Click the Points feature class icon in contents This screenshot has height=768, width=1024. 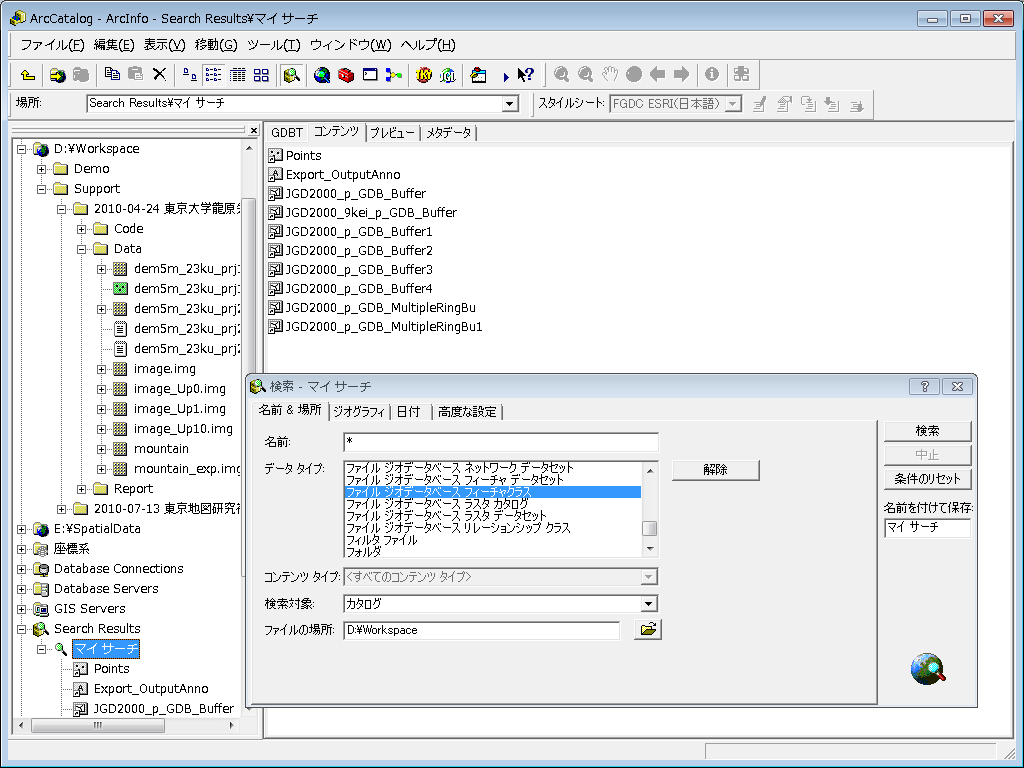pos(276,155)
